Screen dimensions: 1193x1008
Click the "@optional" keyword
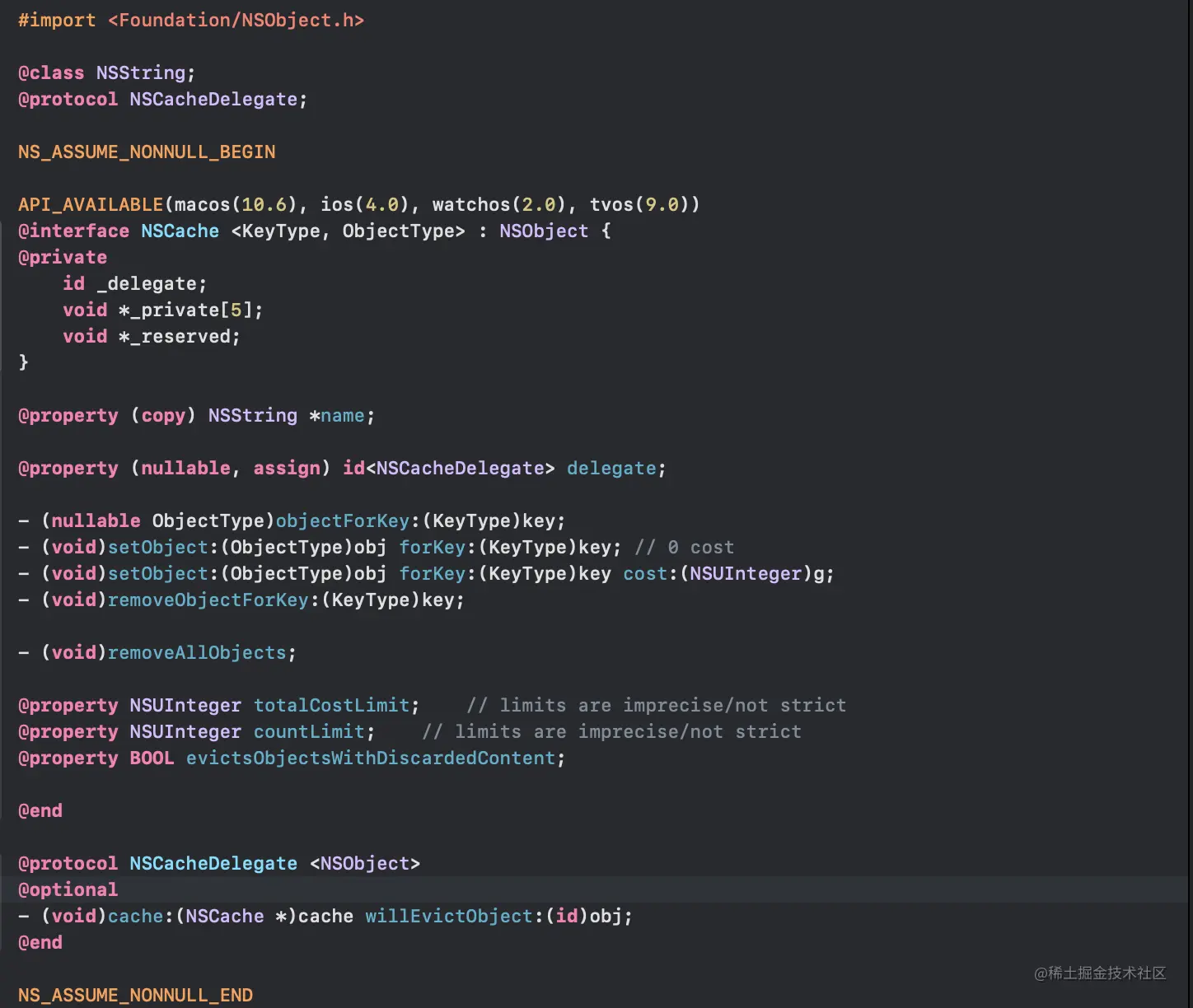tap(68, 889)
